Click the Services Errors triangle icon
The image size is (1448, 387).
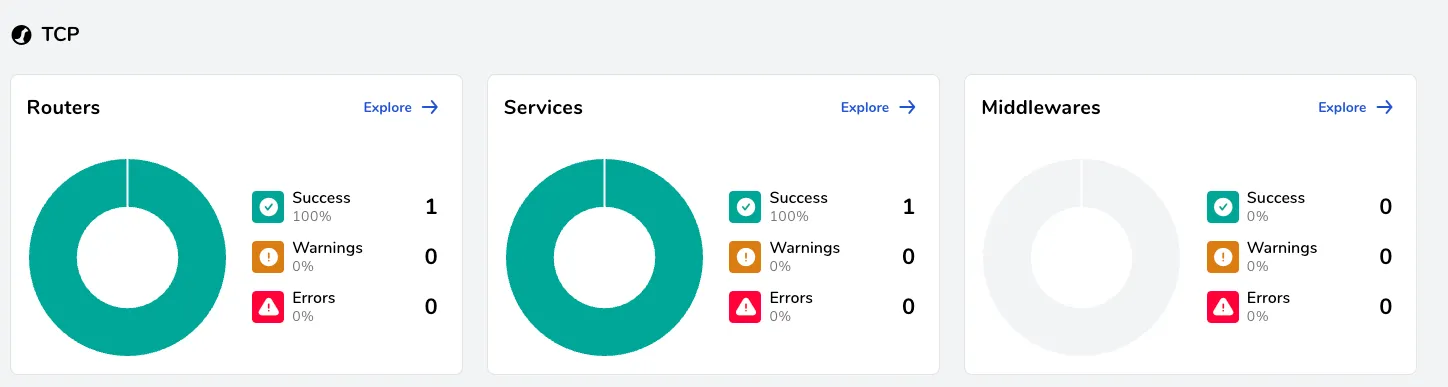click(x=745, y=307)
